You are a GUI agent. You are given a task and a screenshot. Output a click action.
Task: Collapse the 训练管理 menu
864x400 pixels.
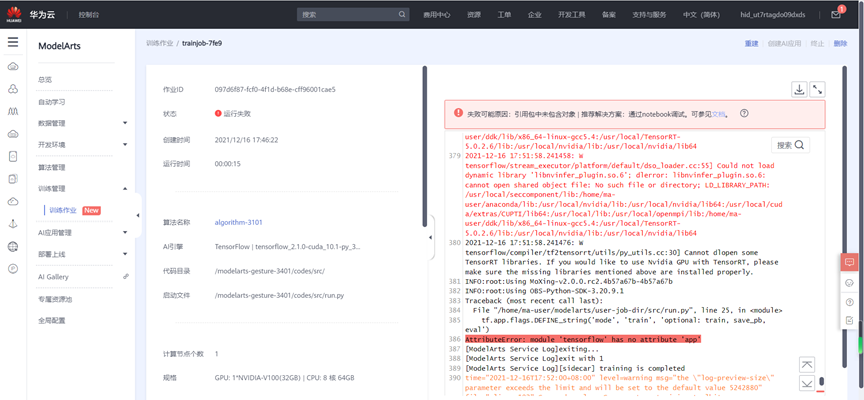click(x=125, y=188)
